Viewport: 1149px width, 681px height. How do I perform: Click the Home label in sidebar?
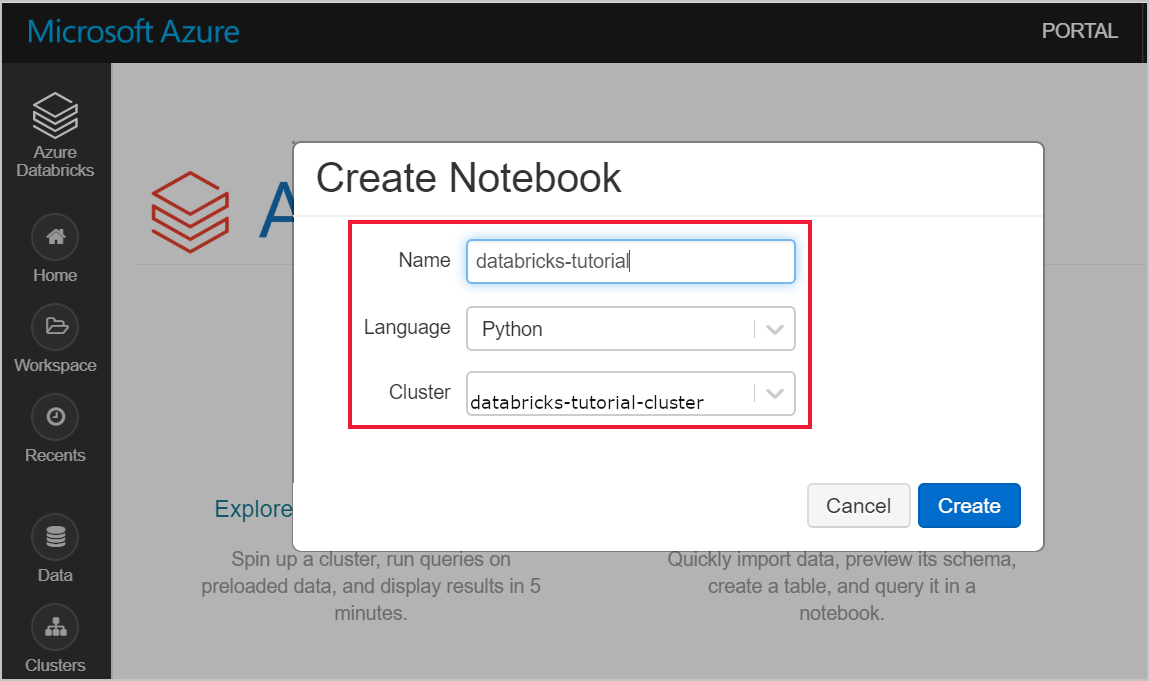(x=55, y=275)
